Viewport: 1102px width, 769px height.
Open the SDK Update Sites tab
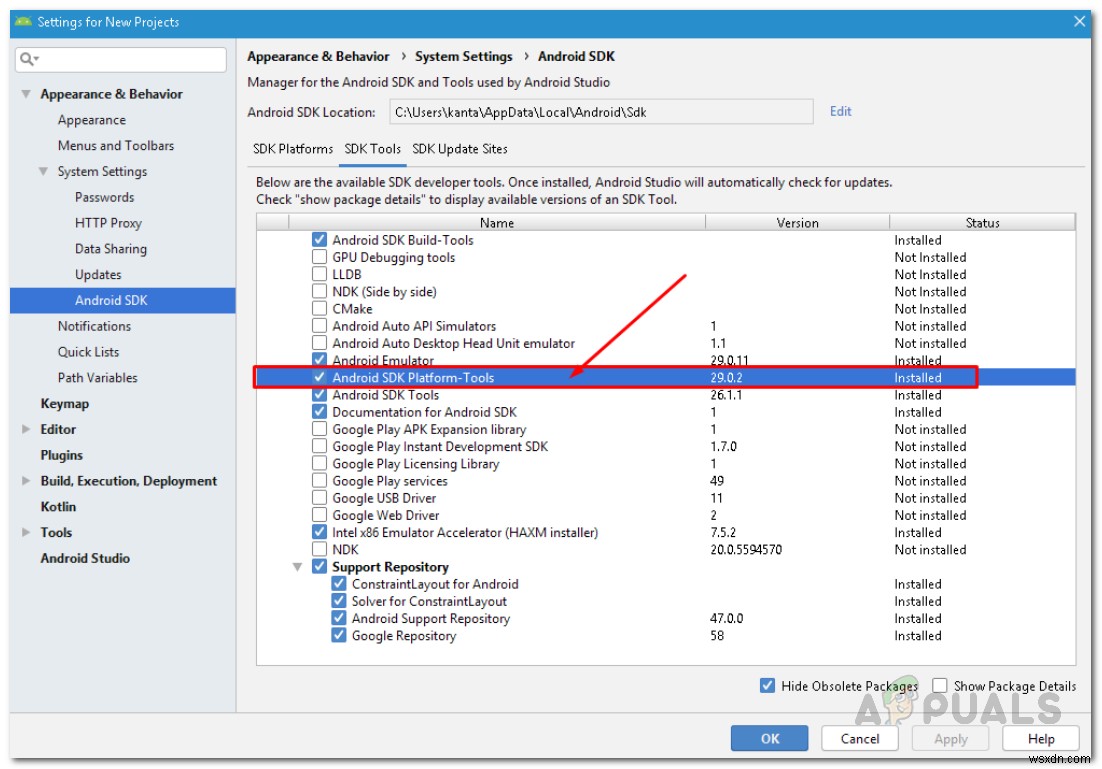click(459, 148)
